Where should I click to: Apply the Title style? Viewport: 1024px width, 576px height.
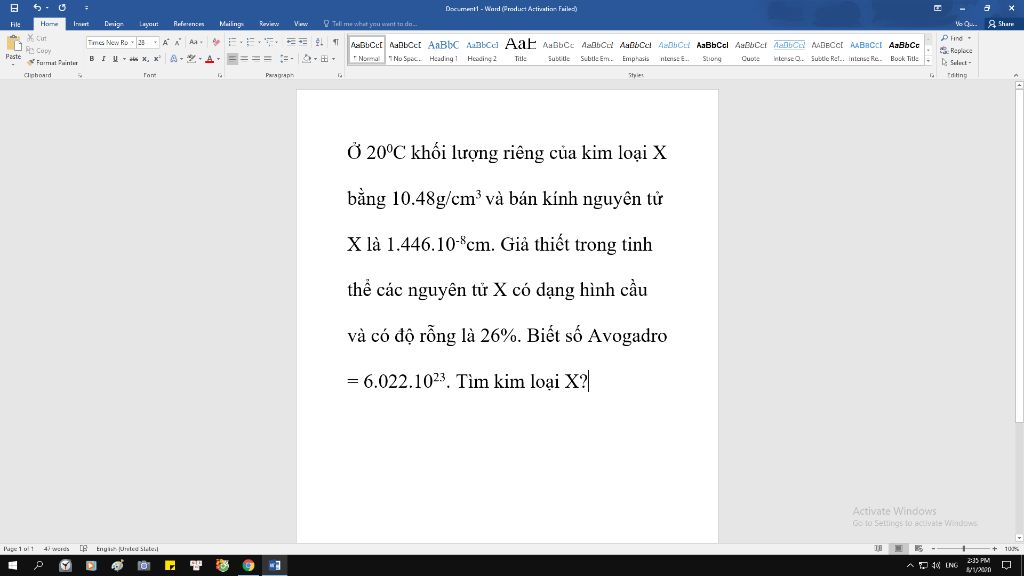coord(520,50)
